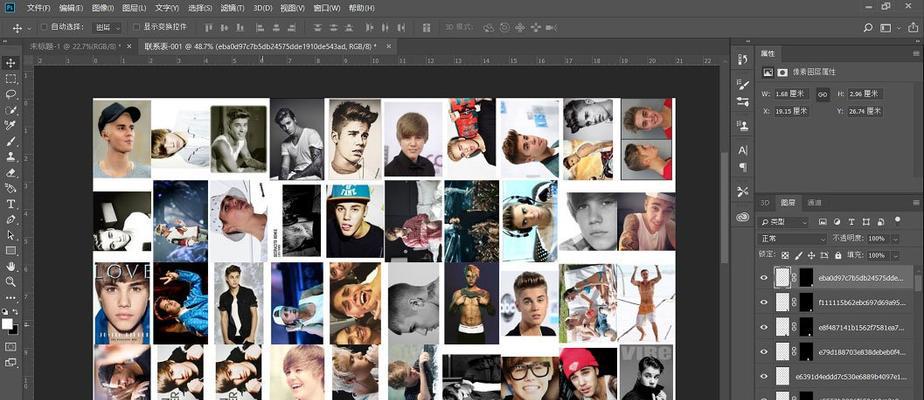Enable the 自动选择 checkbox
The image size is (924, 400).
(x=44, y=27)
